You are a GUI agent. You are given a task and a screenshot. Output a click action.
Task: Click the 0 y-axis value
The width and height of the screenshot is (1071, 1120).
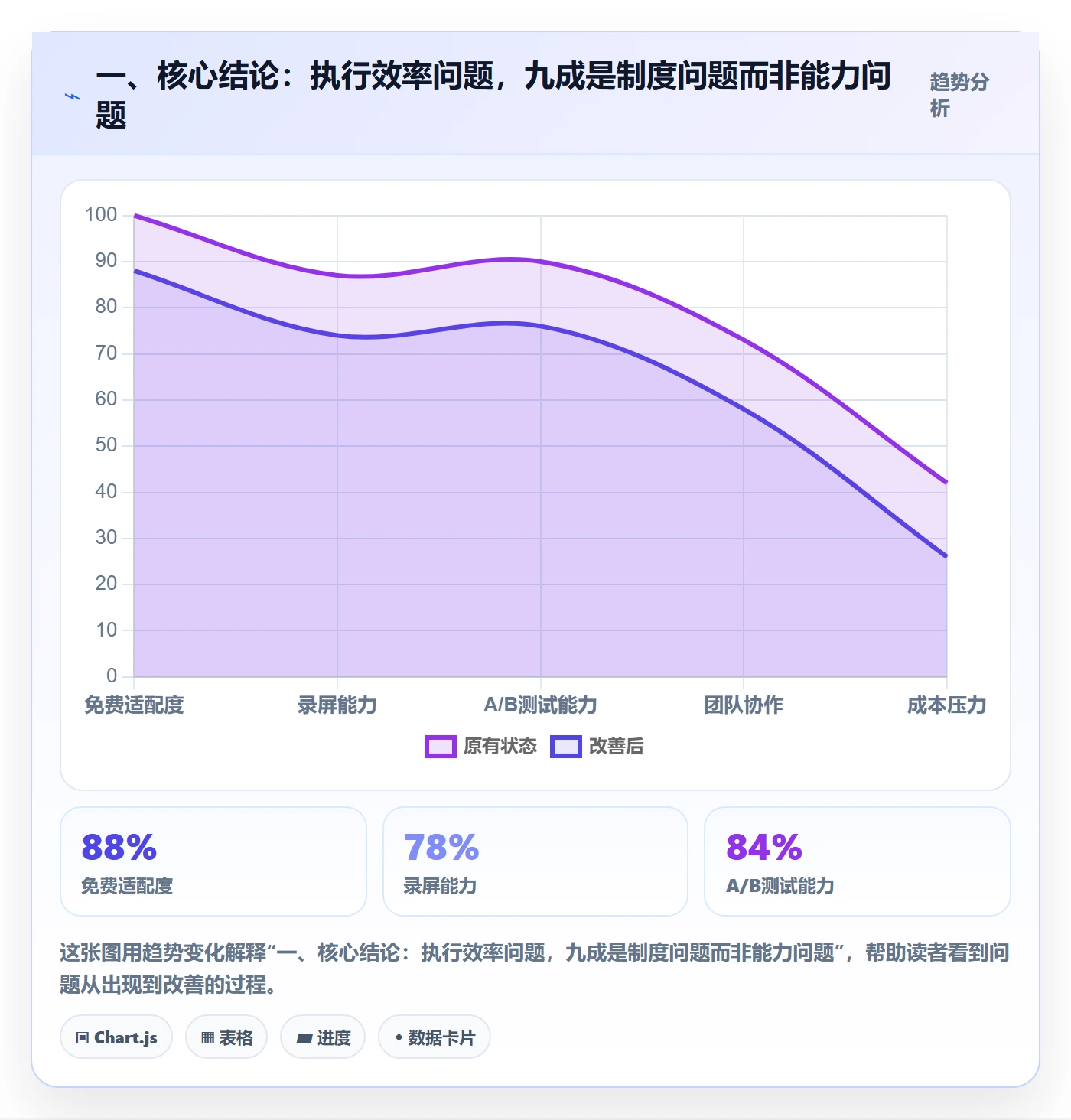112,676
